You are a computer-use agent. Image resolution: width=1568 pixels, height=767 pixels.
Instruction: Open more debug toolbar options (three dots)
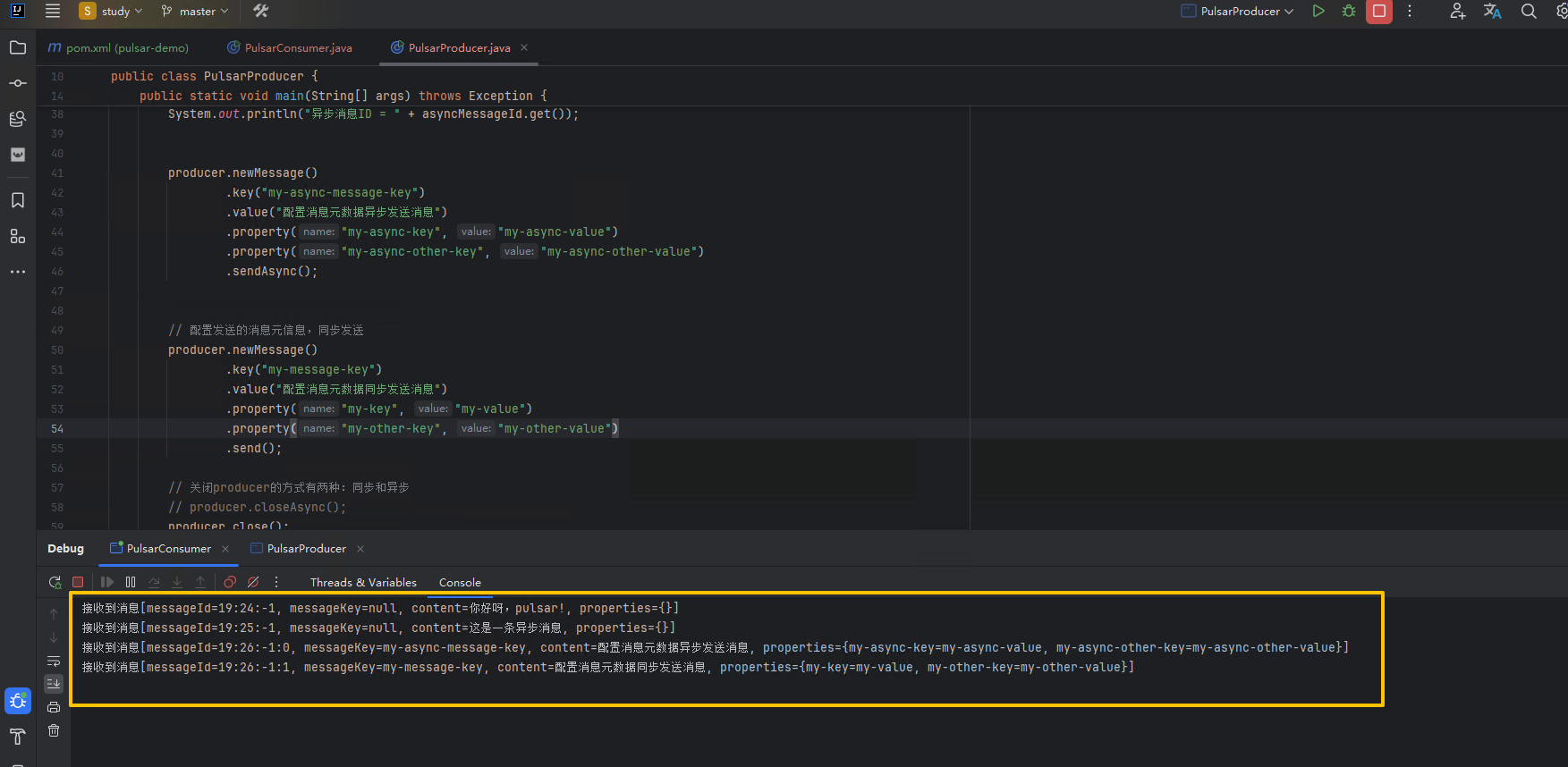click(276, 582)
